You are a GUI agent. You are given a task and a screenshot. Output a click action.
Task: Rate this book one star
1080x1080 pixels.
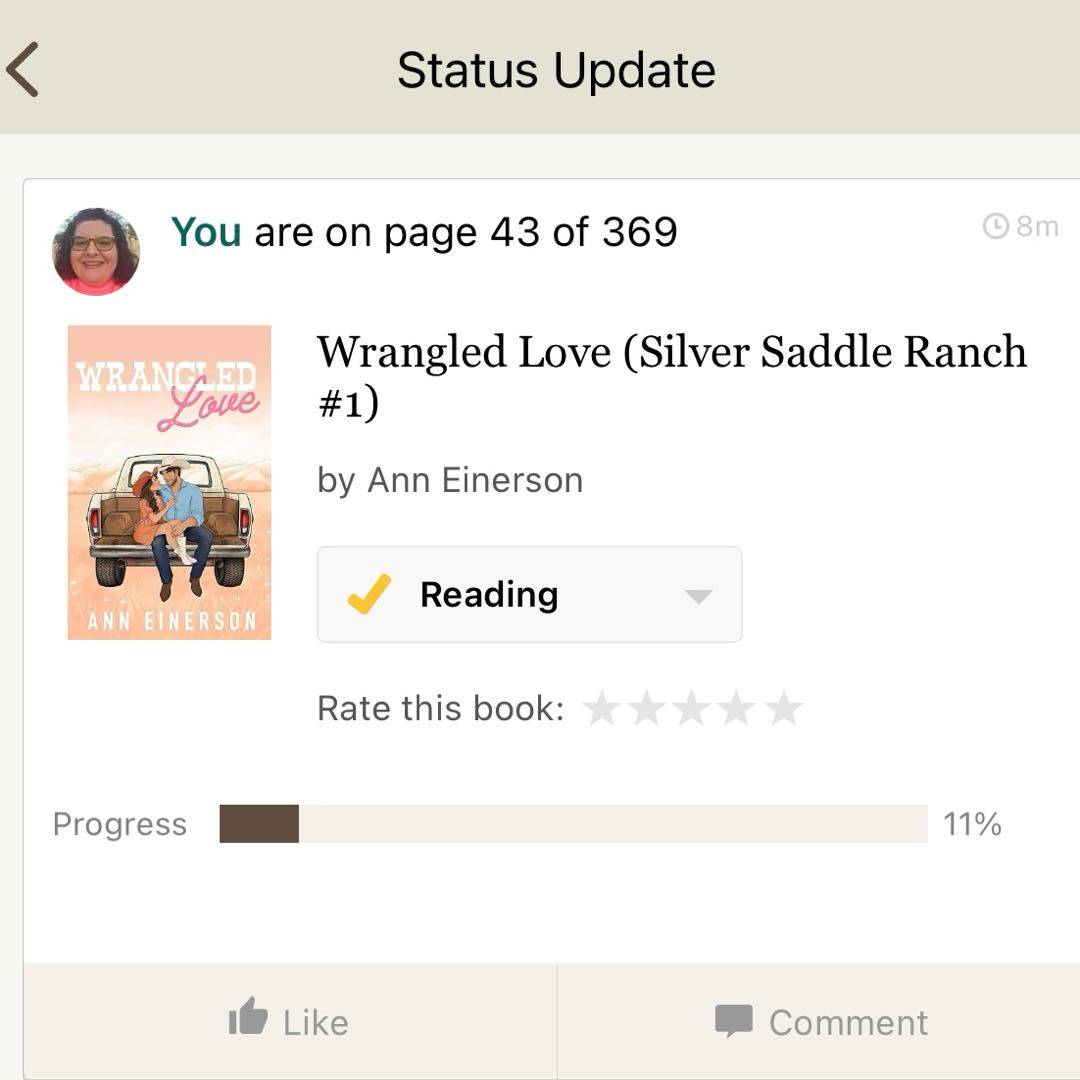[602, 709]
